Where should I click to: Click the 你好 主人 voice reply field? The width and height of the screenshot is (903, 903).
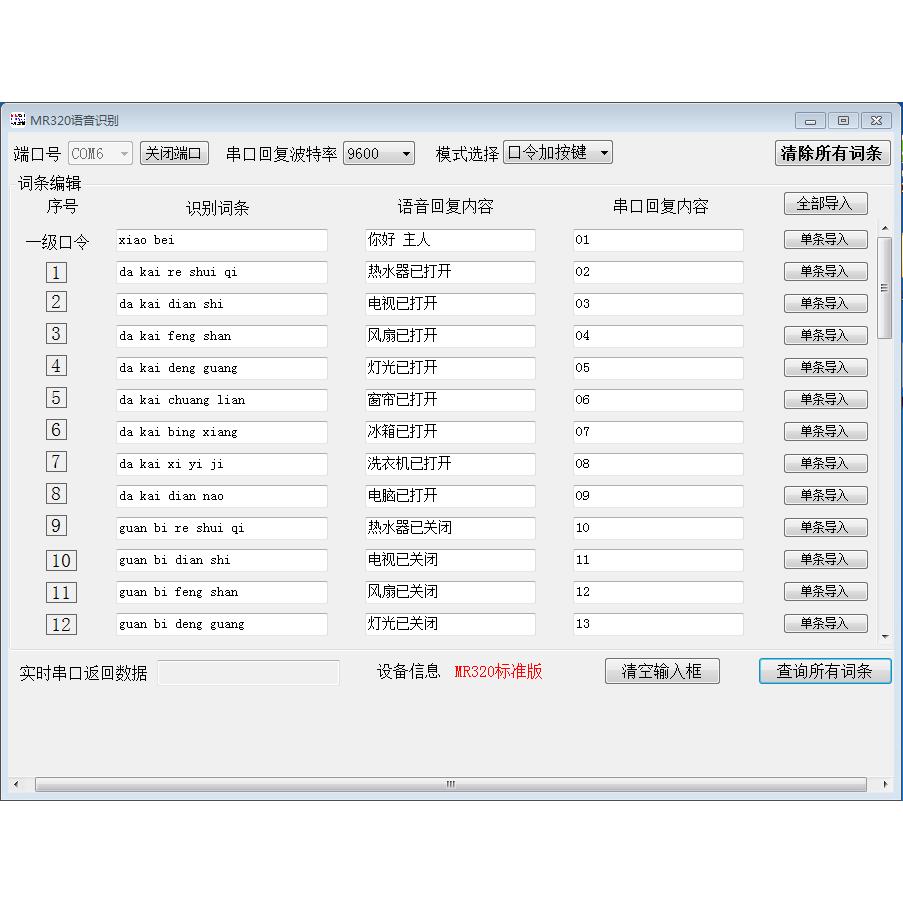[450, 240]
